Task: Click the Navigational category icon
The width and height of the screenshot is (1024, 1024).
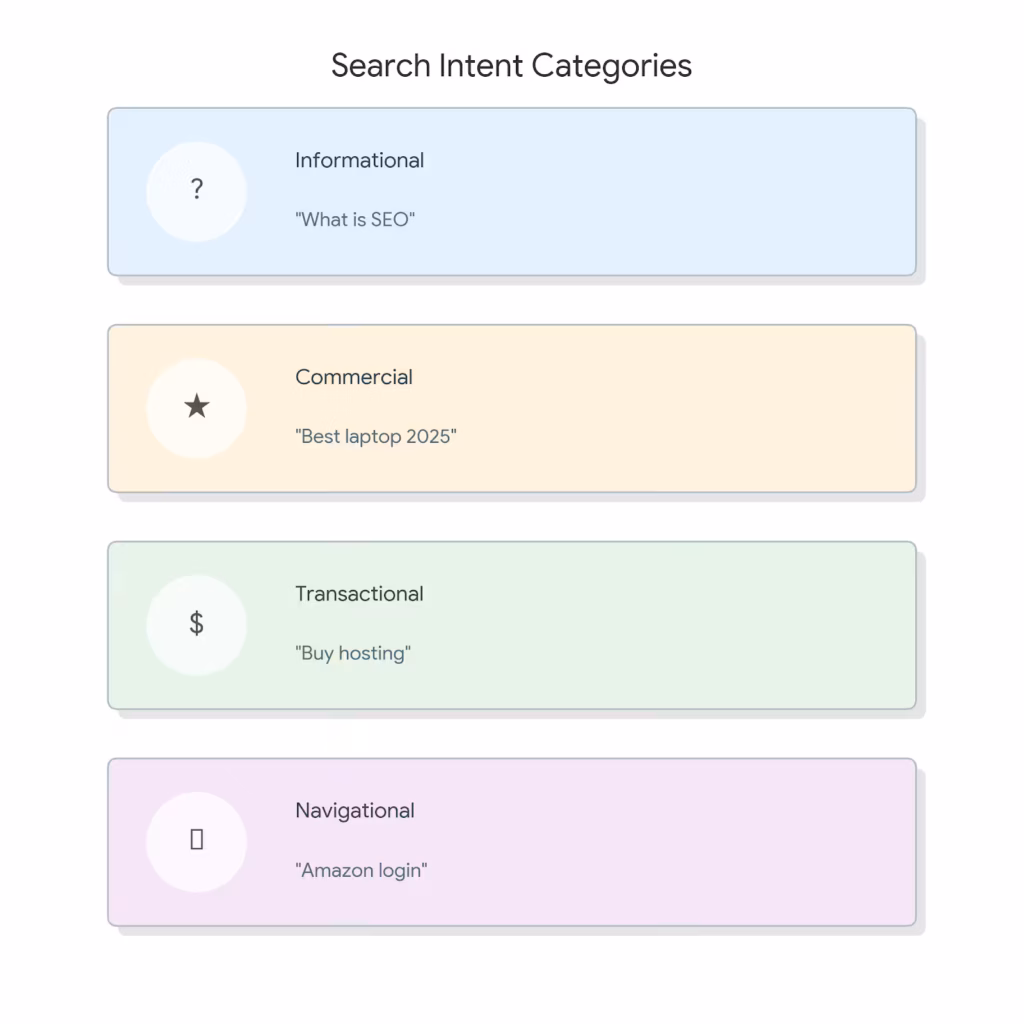Action: (x=197, y=840)
